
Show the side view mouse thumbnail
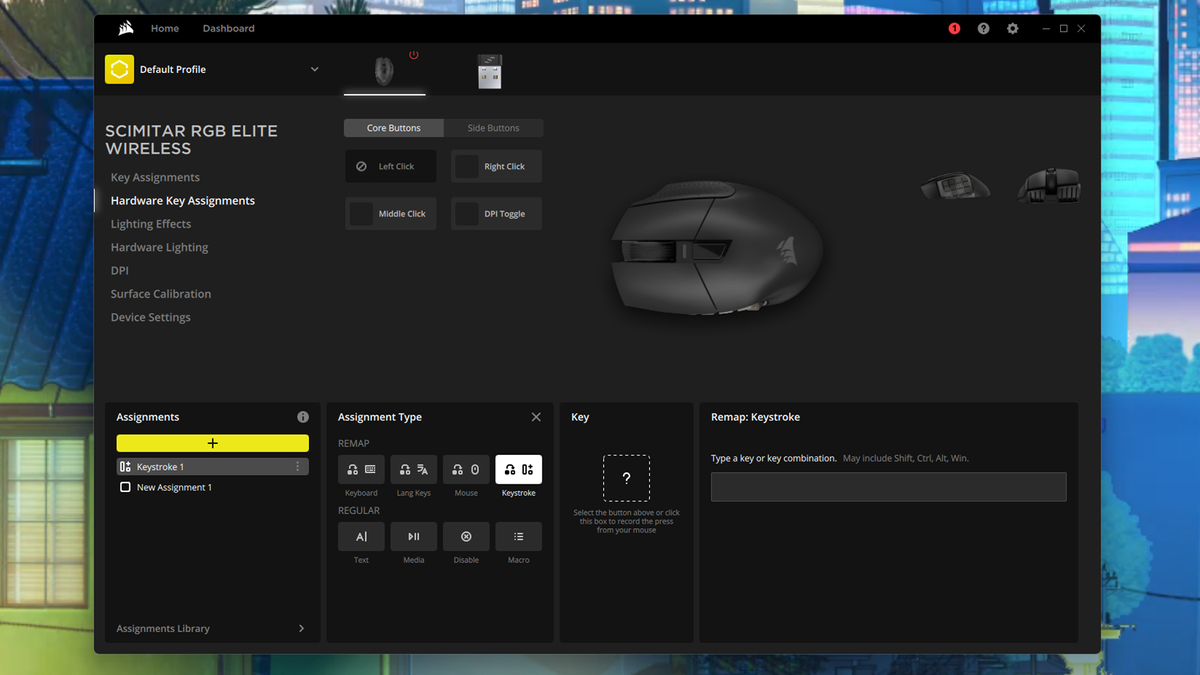(x=955, y=186)
